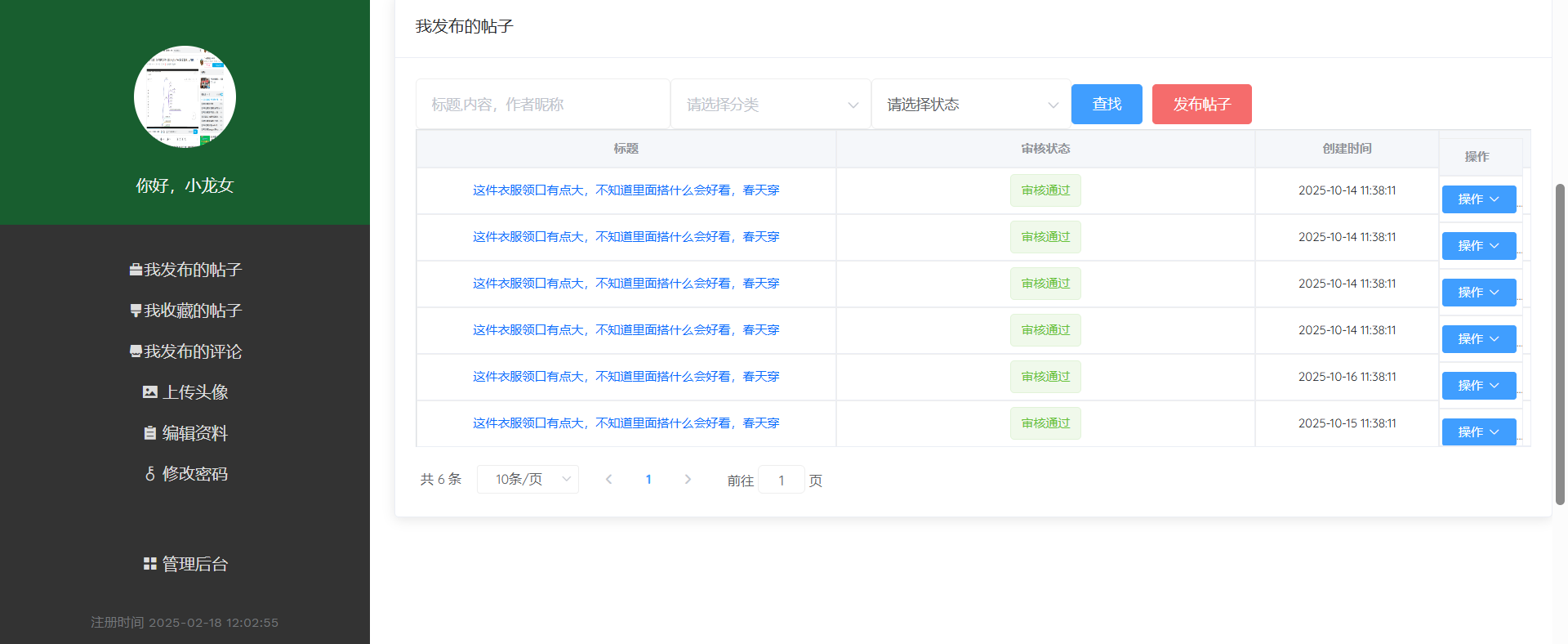Click 审核通过 tag in the 2025-10-16 row
Screen dimensions: 1568x644
[x=1045, y=377]
